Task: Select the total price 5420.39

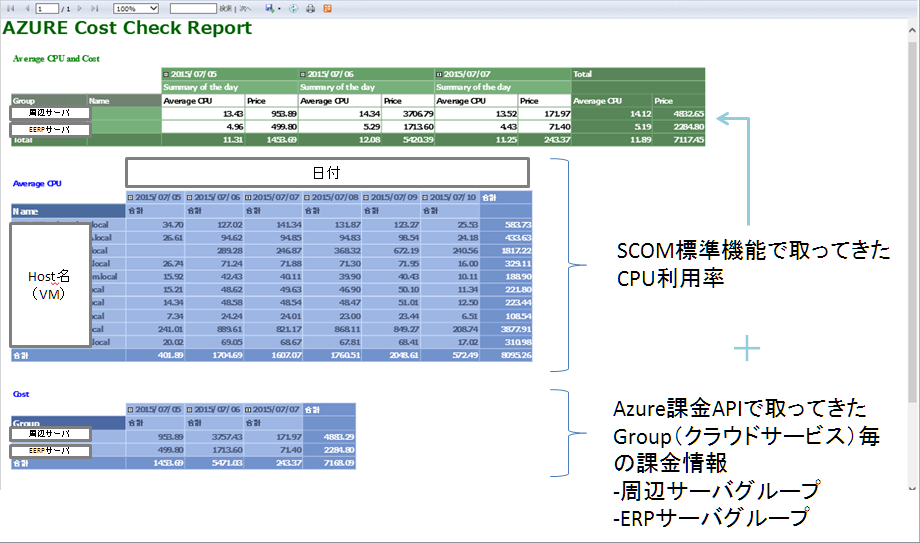Action: point(418,140)
